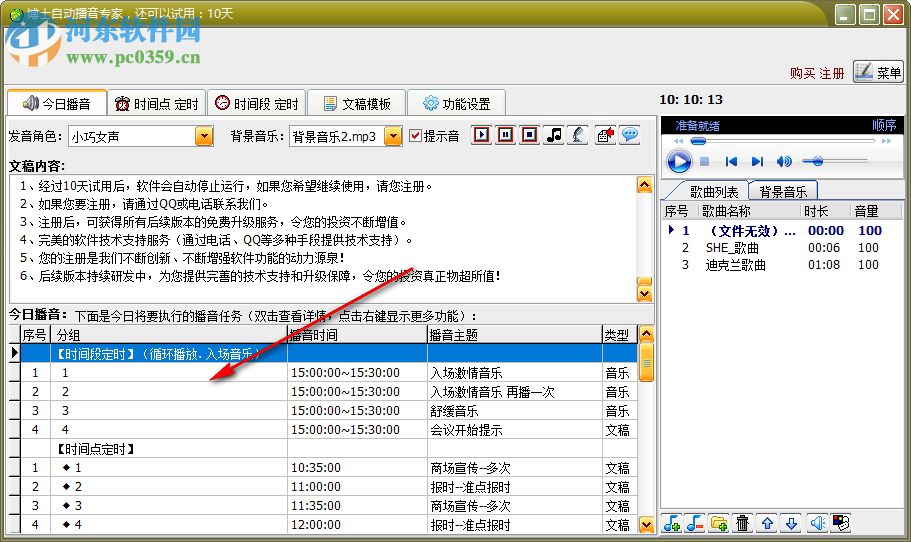Click the 购买 link
911x542 pixels.
pos(802,73)
